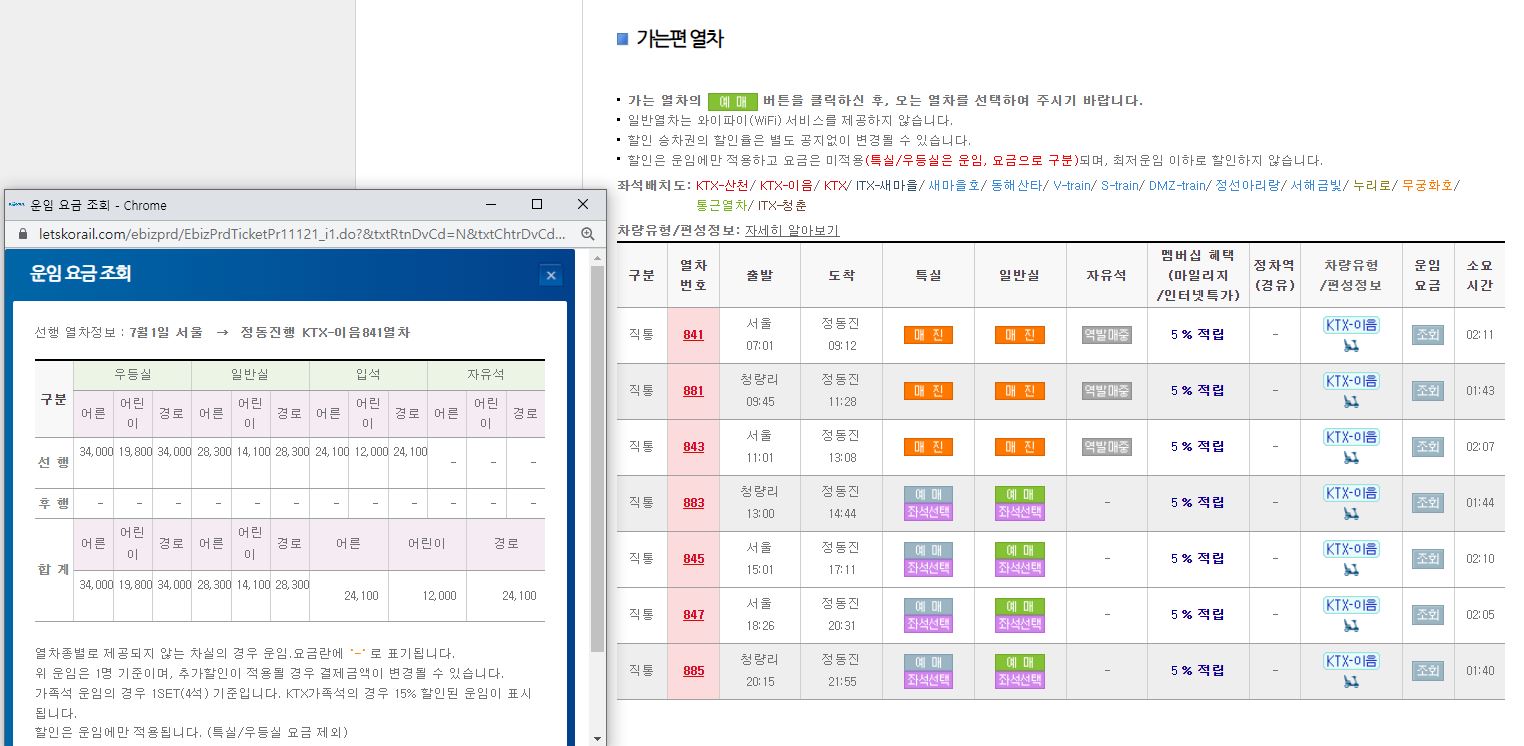The height and width of the screenshot is (746, 1524).
Task: Reserve 일반실 예매 for train 885
Action: [1019, 662]
